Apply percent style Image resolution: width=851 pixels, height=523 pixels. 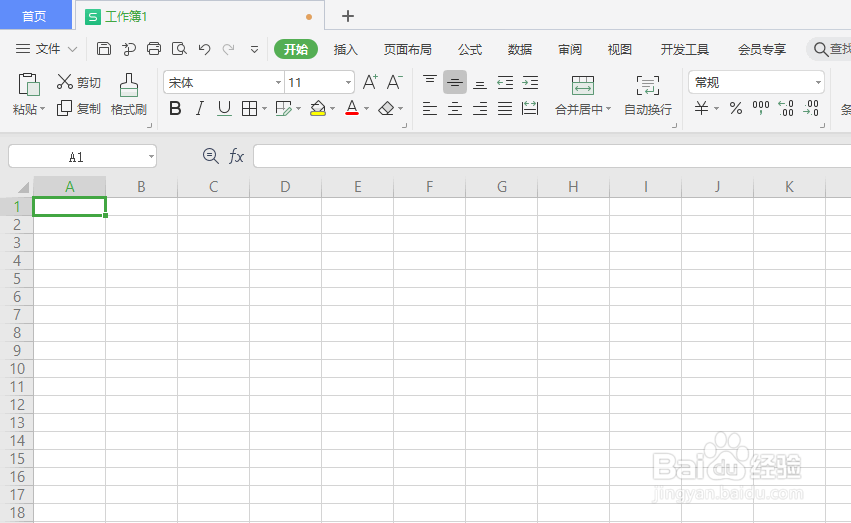tap(736, 108)
